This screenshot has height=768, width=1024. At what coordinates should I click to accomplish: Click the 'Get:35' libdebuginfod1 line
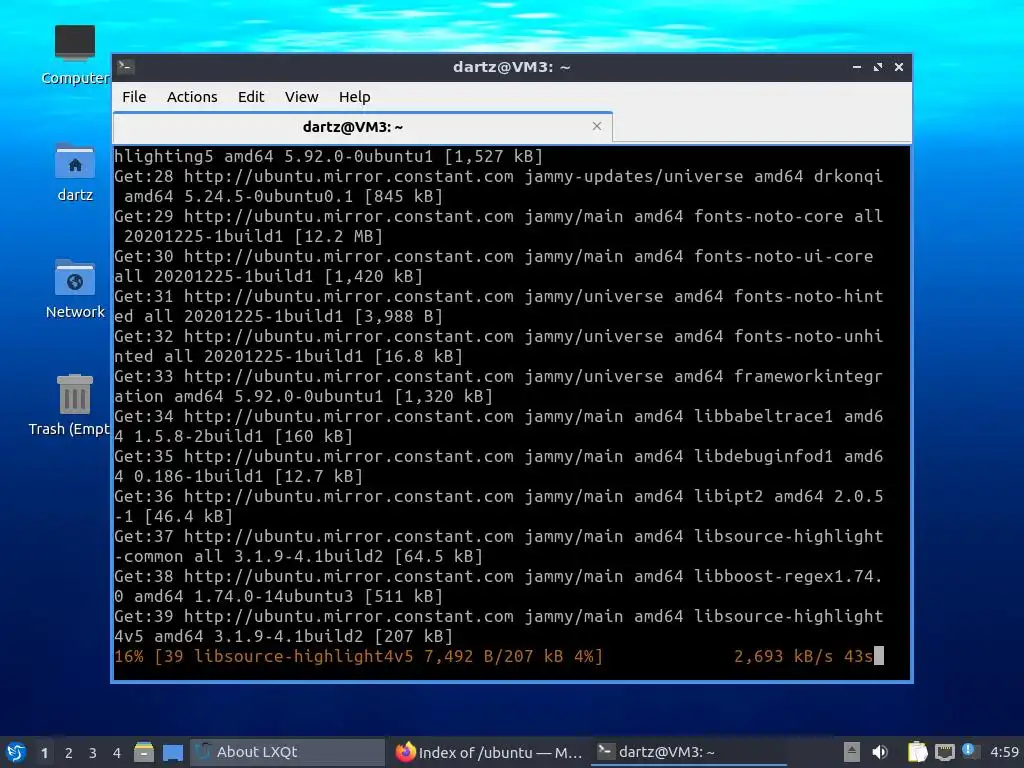tap(498, 466)
